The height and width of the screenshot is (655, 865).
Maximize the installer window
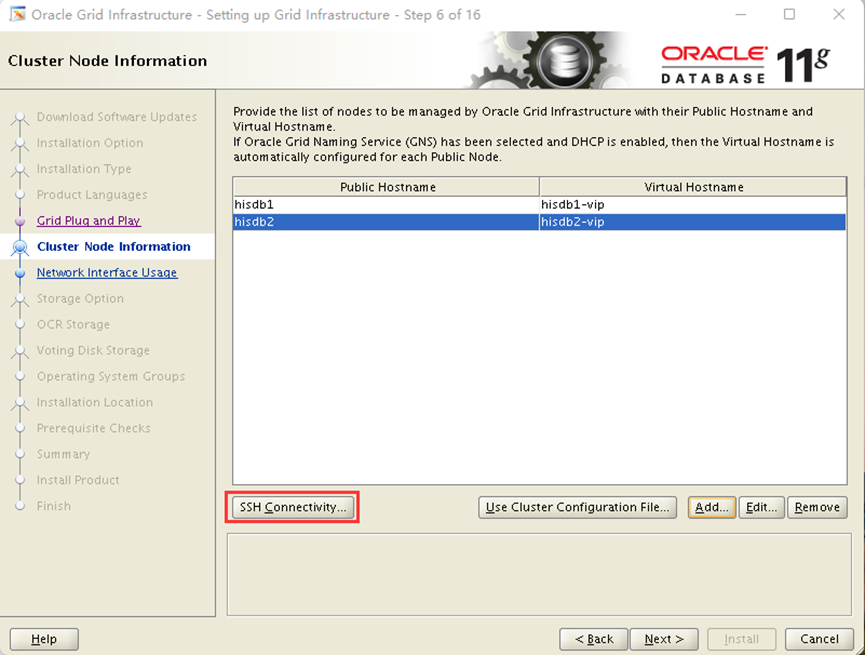(x=789, y=14)
